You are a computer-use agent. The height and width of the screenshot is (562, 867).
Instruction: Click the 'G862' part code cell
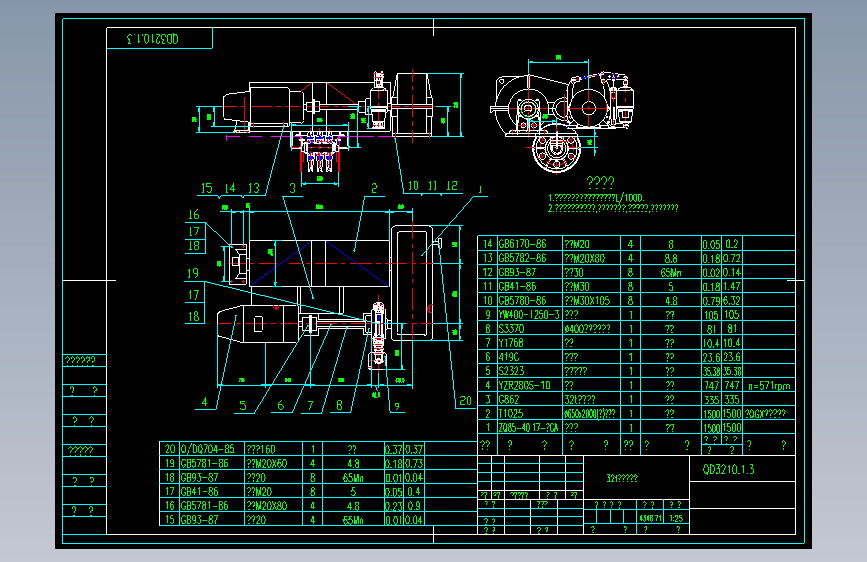tap(509, 399)
